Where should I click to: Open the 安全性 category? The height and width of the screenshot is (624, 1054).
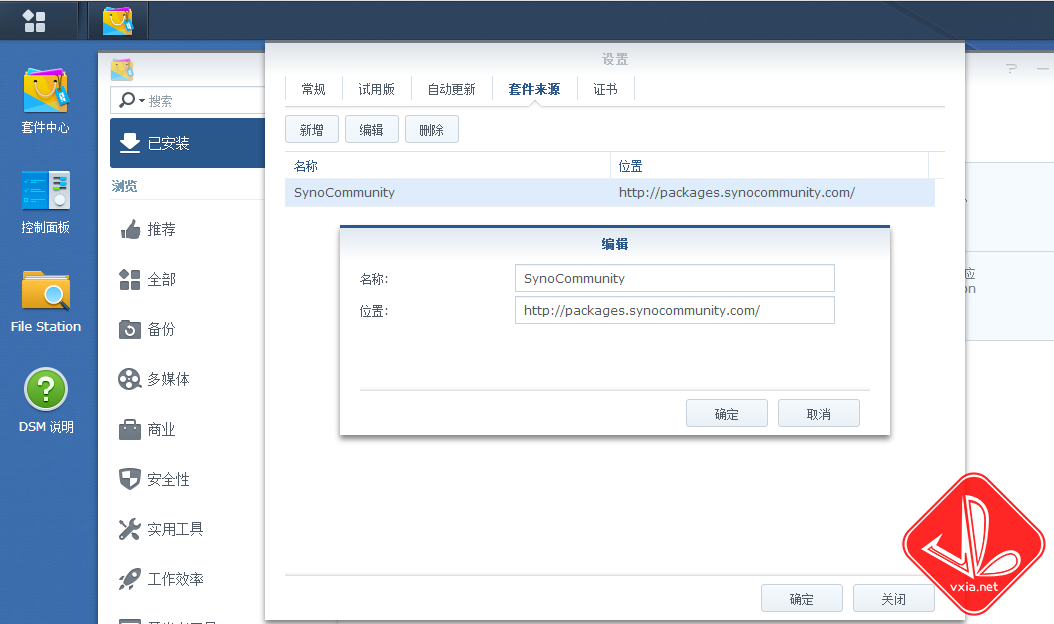[188, 479]
